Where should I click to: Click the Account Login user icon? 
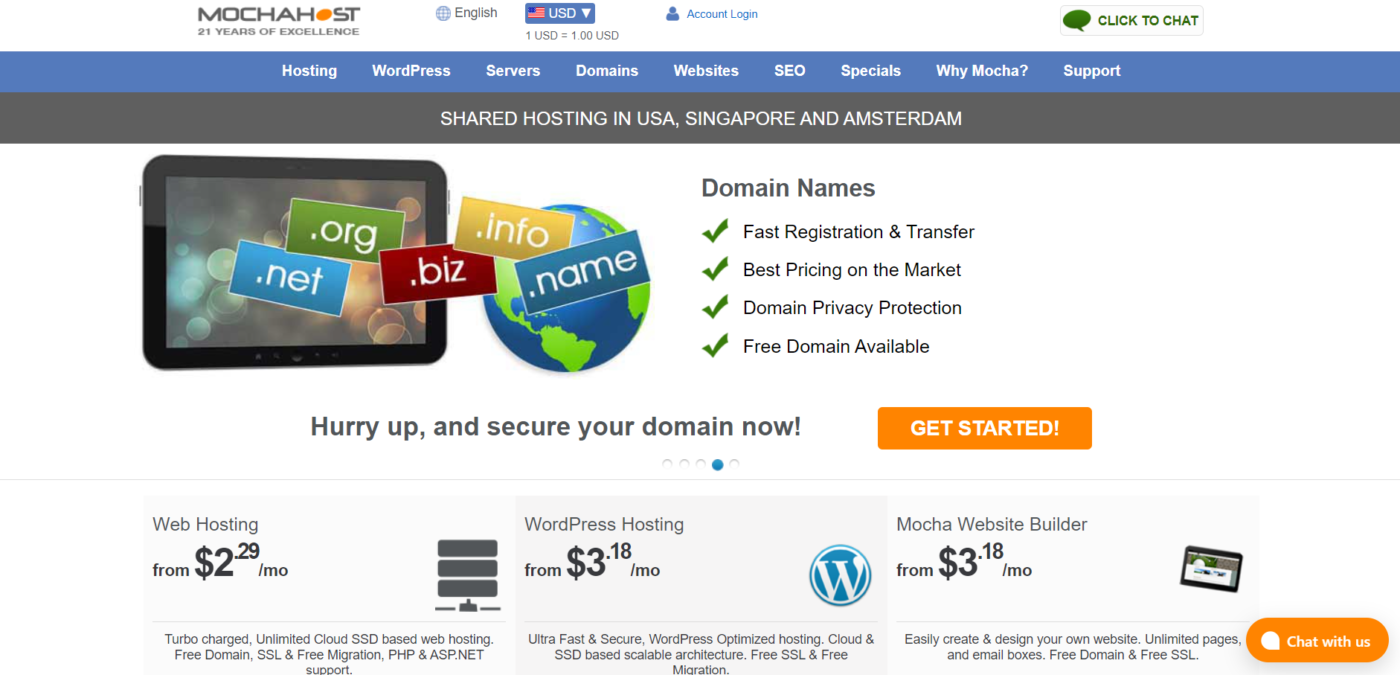[673, 14]
